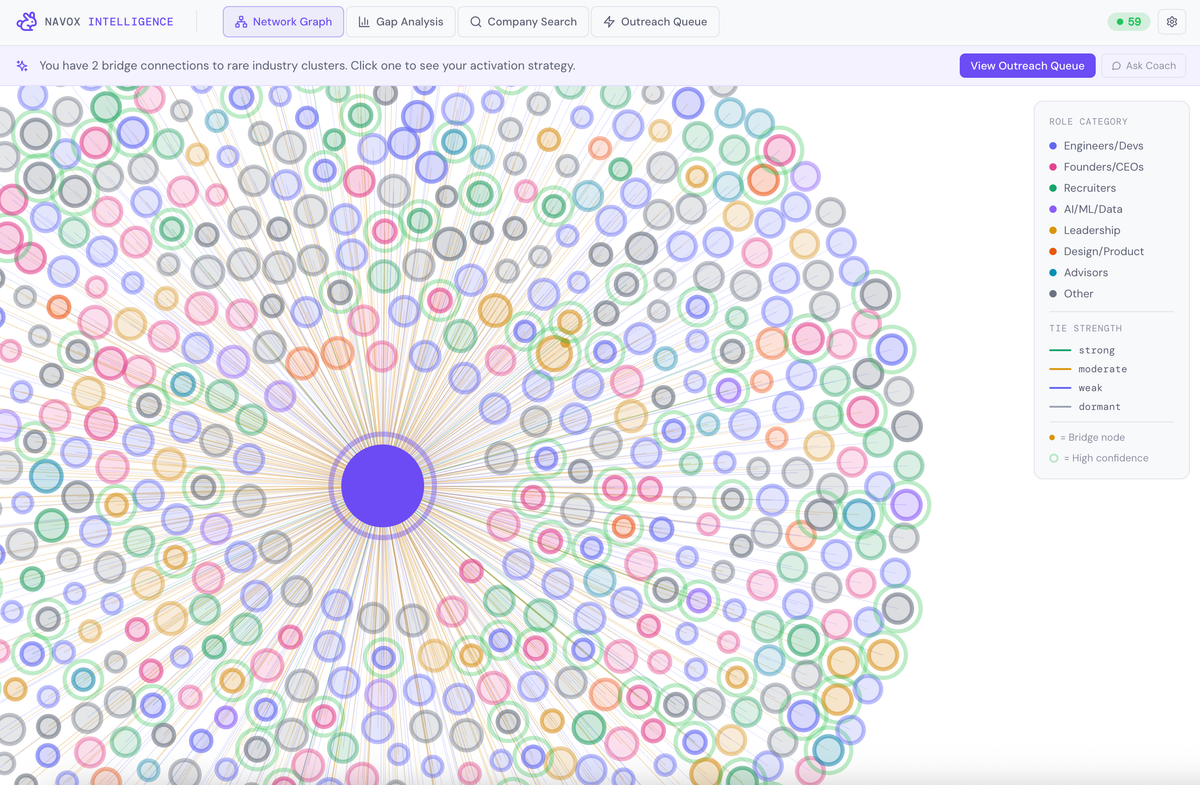Click the Outreach Queue lightning icon
Screen dimensions: 1200x785
[609, 22]
